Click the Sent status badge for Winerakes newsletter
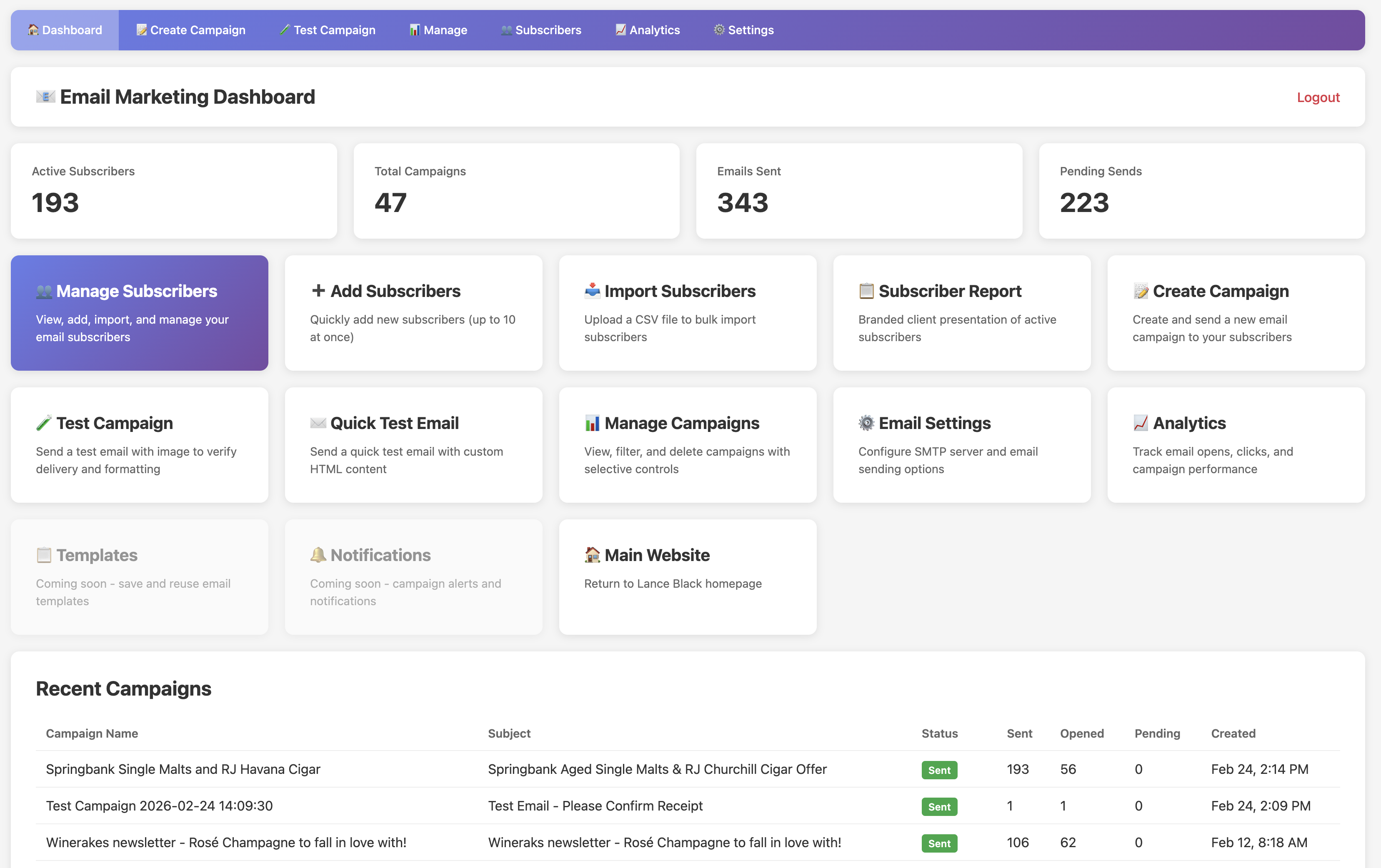Screen dimensions: 1381x868 939,843
